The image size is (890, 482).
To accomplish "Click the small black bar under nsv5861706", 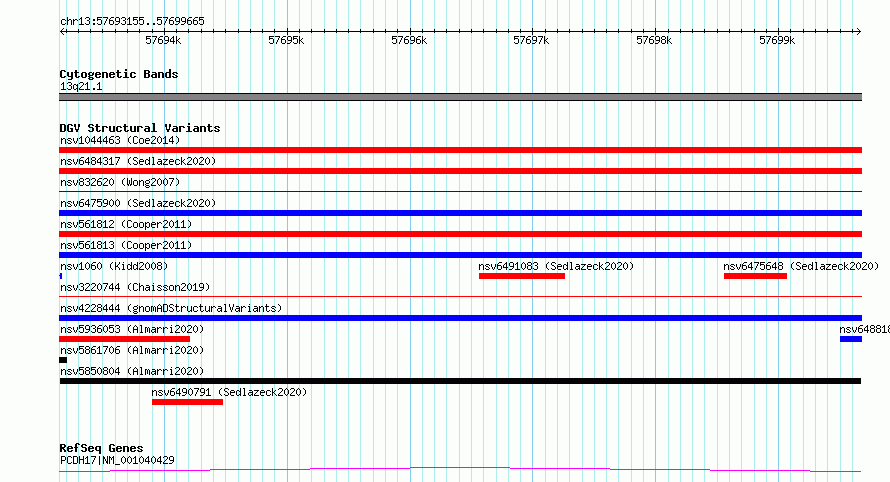I will tap(63, 360).
